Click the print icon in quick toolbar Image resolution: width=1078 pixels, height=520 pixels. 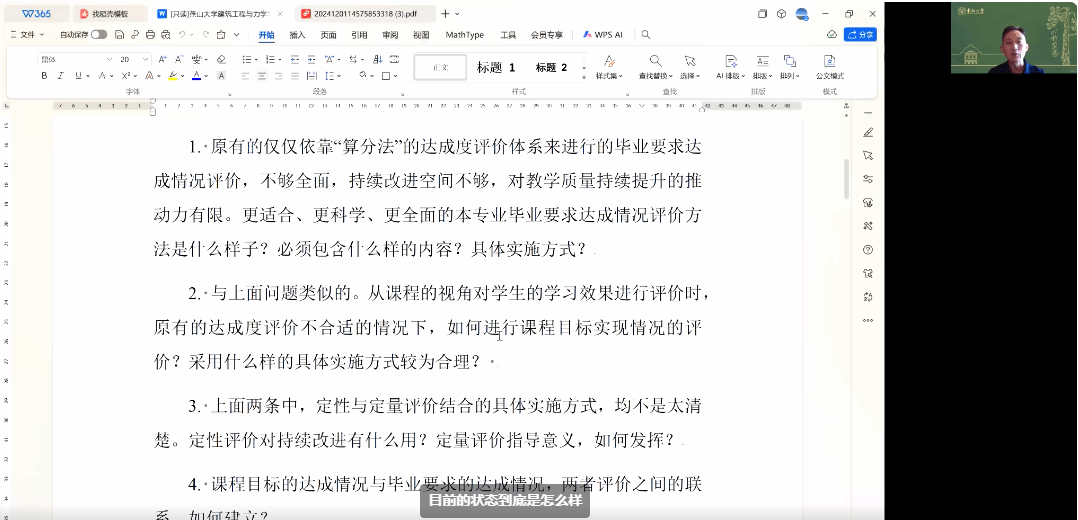(149, 34)
